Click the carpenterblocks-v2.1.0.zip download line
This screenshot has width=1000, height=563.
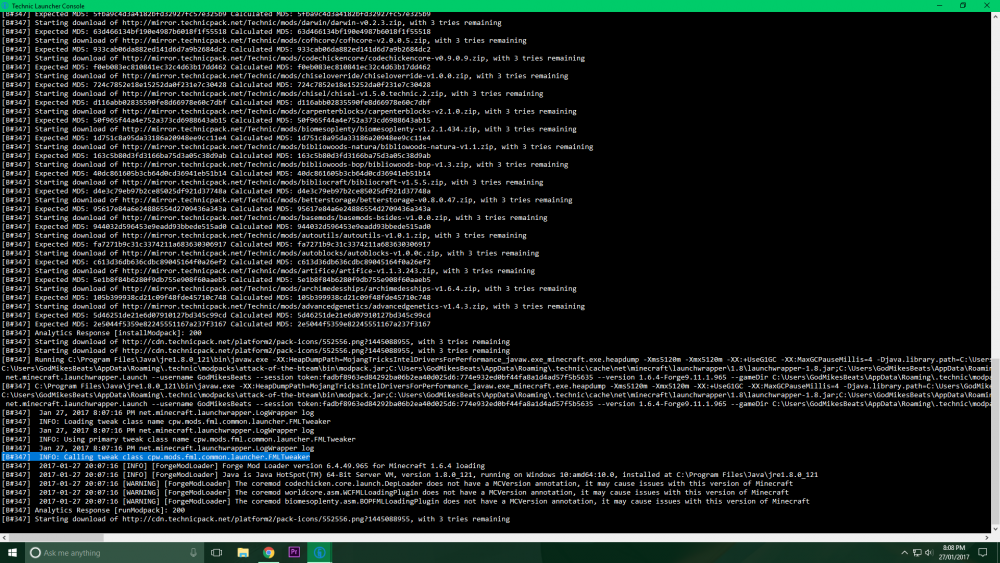click(x=289, y=112)
